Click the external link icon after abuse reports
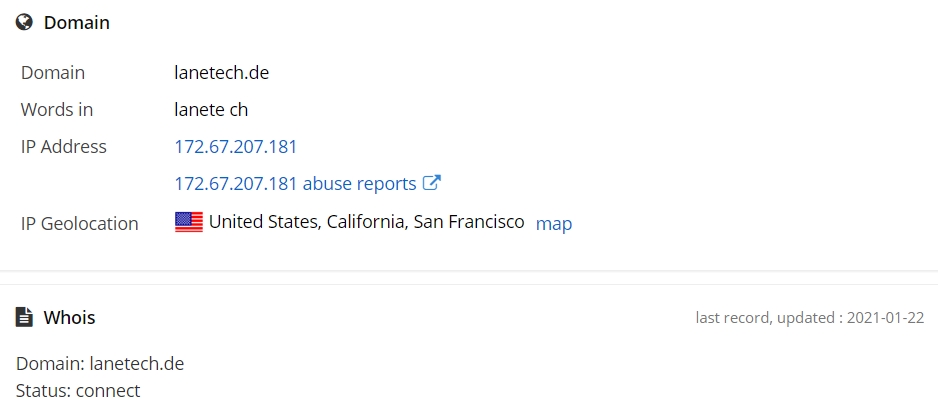 pos(432,182)
